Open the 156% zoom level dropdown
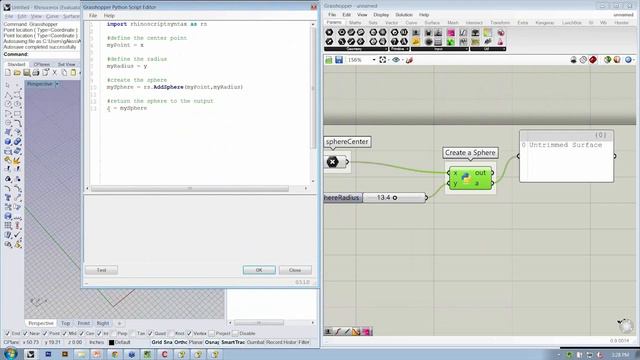This screenshot has height=360, width=640. pos(373,60)
